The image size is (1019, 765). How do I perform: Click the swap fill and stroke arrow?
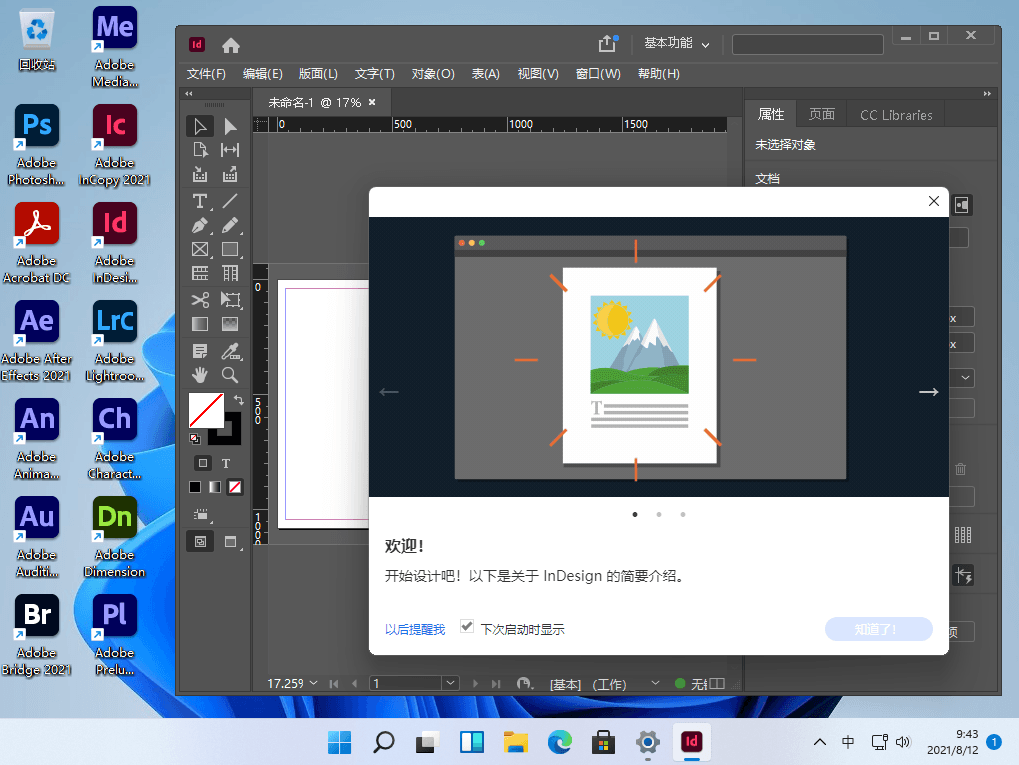pyautogui.click(x=239, y=400)
